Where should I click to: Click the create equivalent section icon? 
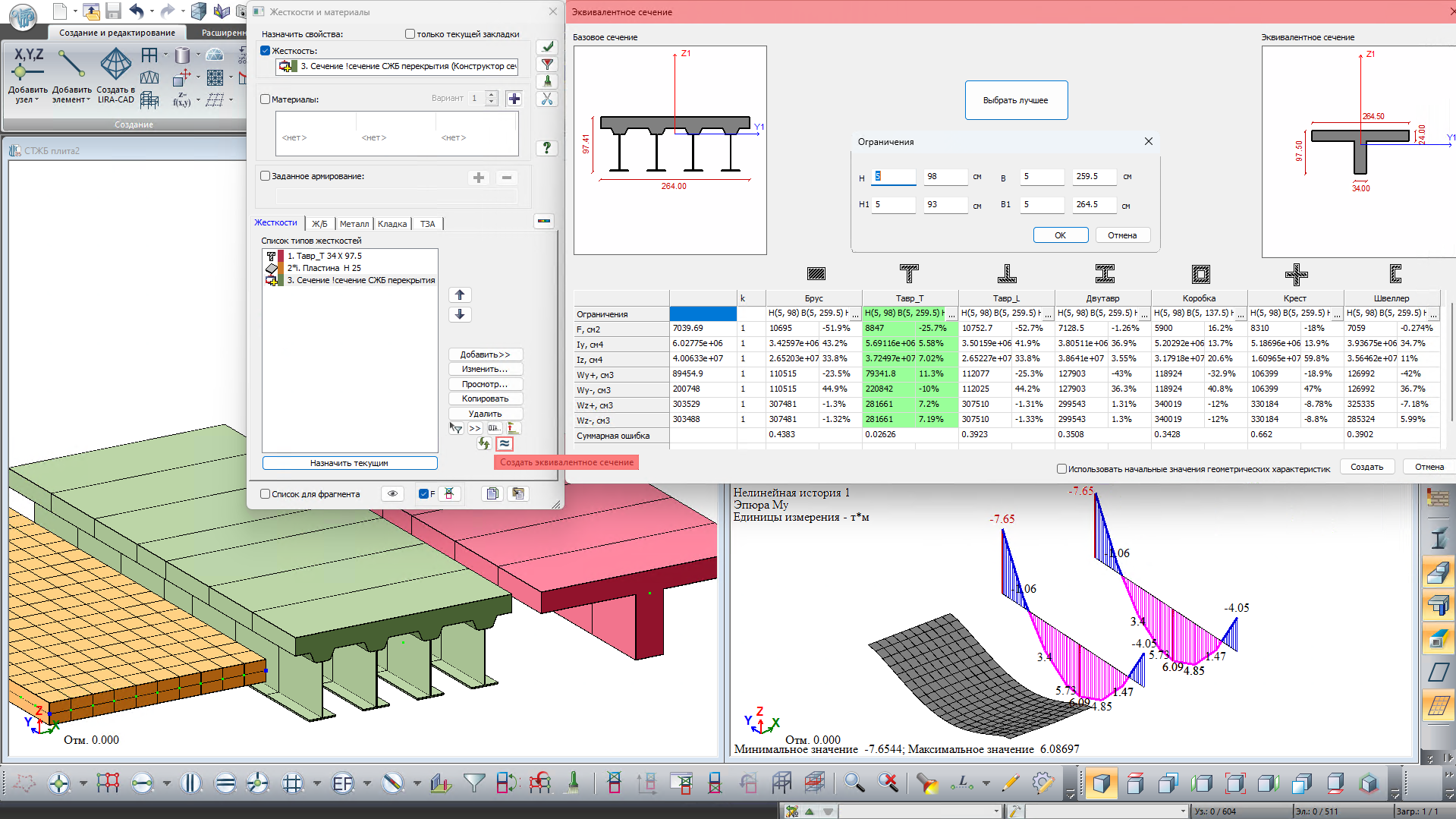pyautogui.click(x=505, y=444)
